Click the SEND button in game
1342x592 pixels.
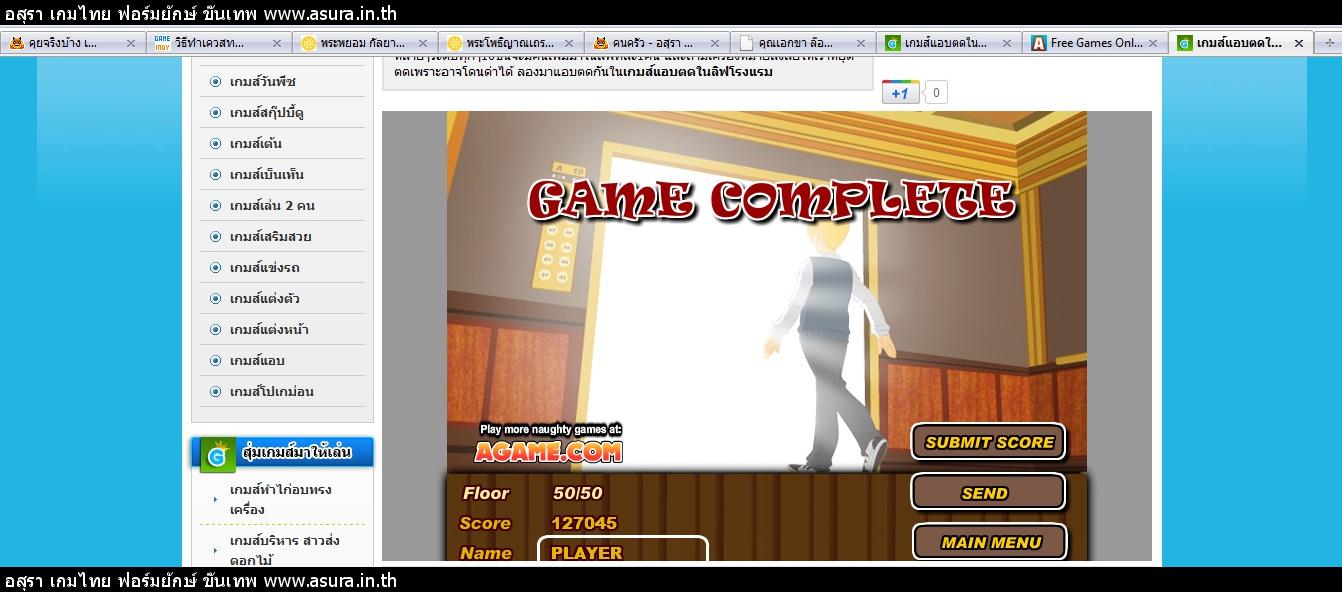988,493
